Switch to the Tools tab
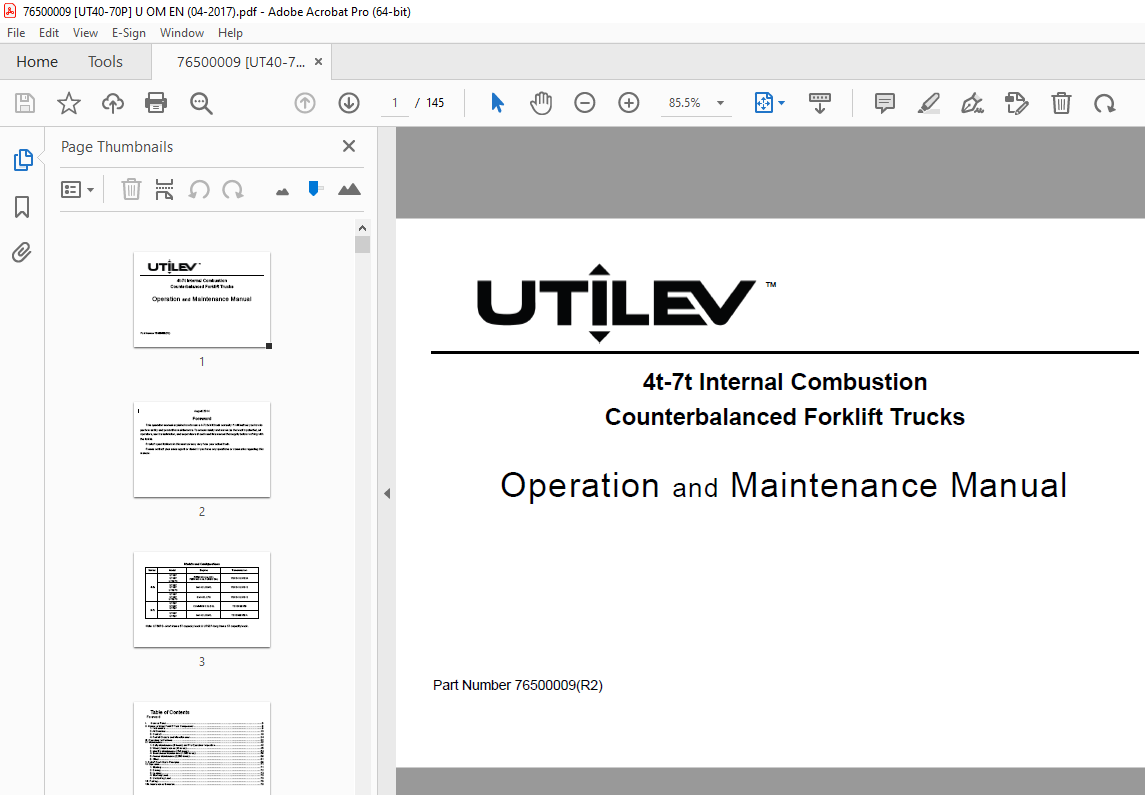The height and width of the screenshot is (795, 1145). tap(105, 62)
